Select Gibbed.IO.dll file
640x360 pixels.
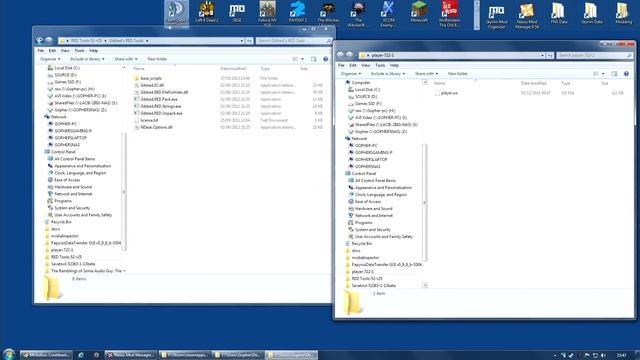pyautogui.click(x=149, y=85)
